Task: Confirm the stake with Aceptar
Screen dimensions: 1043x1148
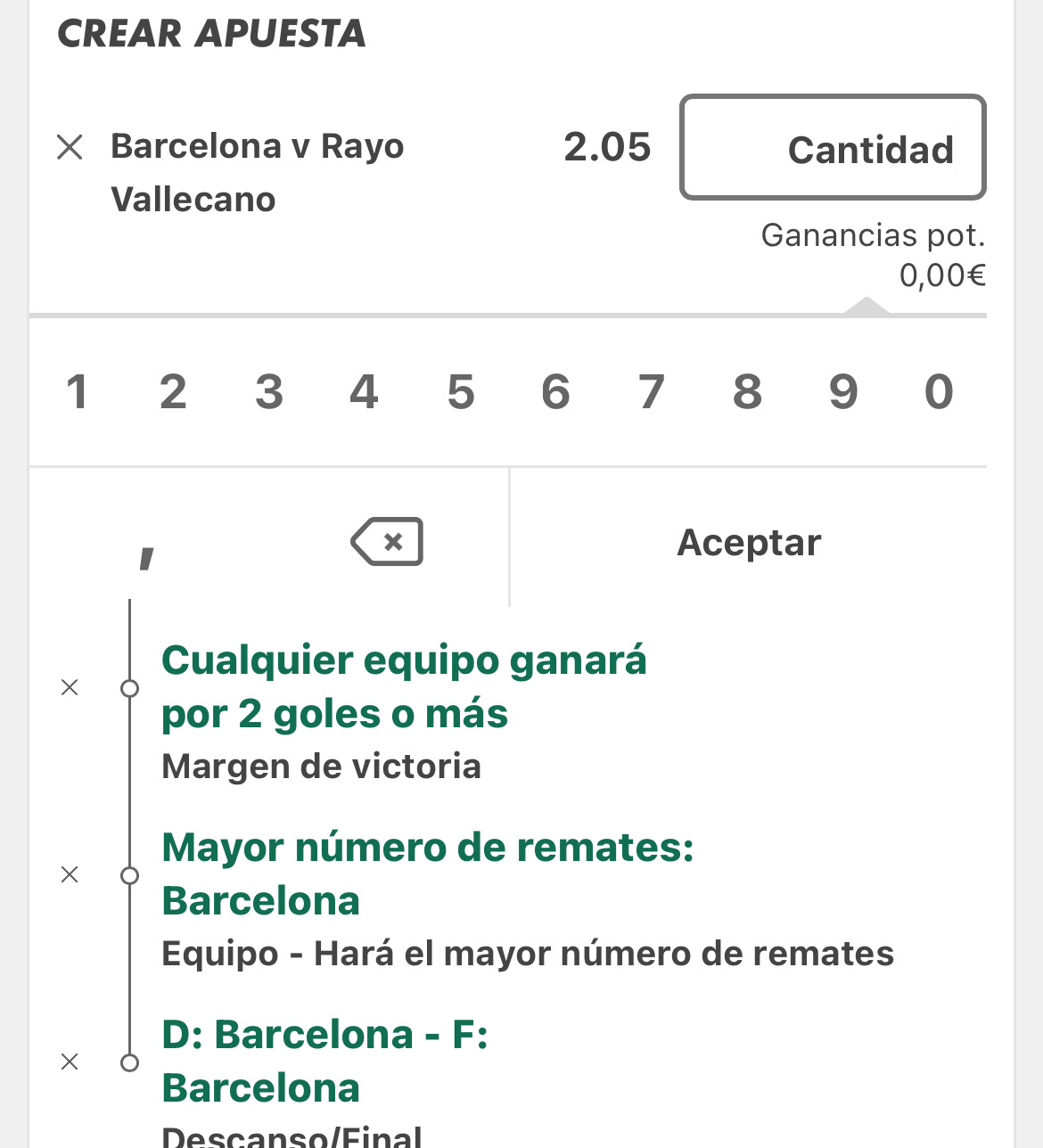Action: [x=749, y=542]
